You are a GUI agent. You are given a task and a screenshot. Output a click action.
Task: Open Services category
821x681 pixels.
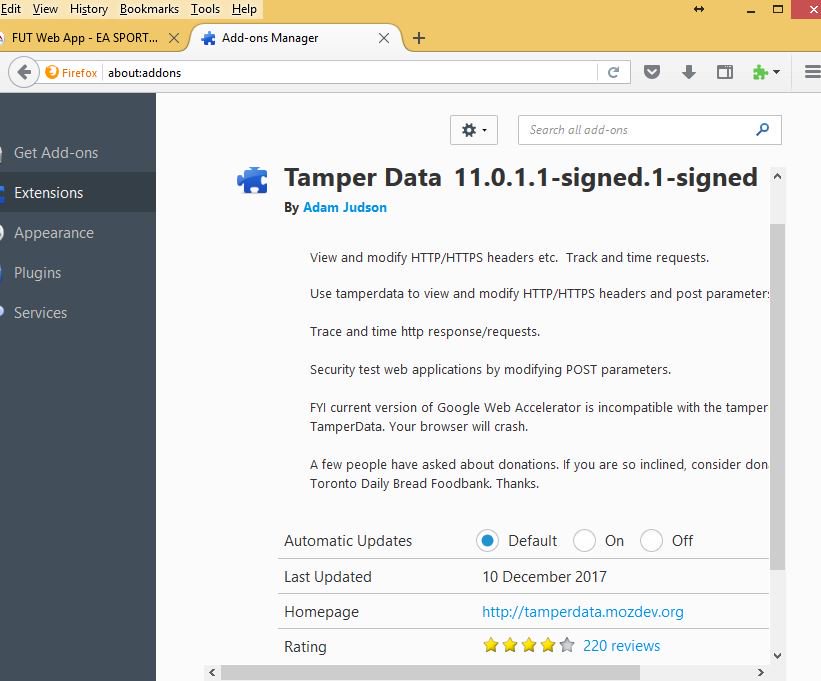click(77, 312)
